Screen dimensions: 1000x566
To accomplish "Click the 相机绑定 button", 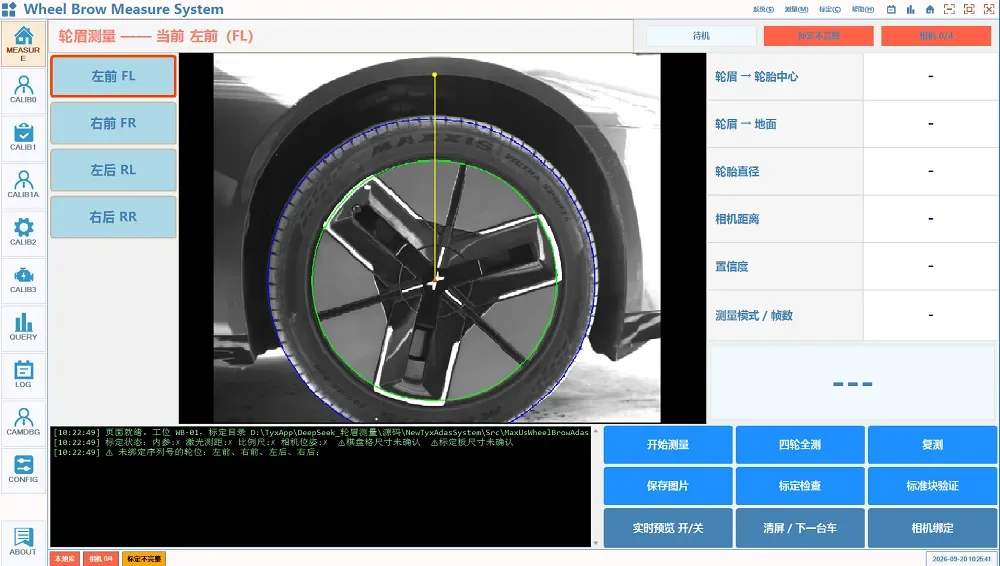I will [x=932, y=528].
